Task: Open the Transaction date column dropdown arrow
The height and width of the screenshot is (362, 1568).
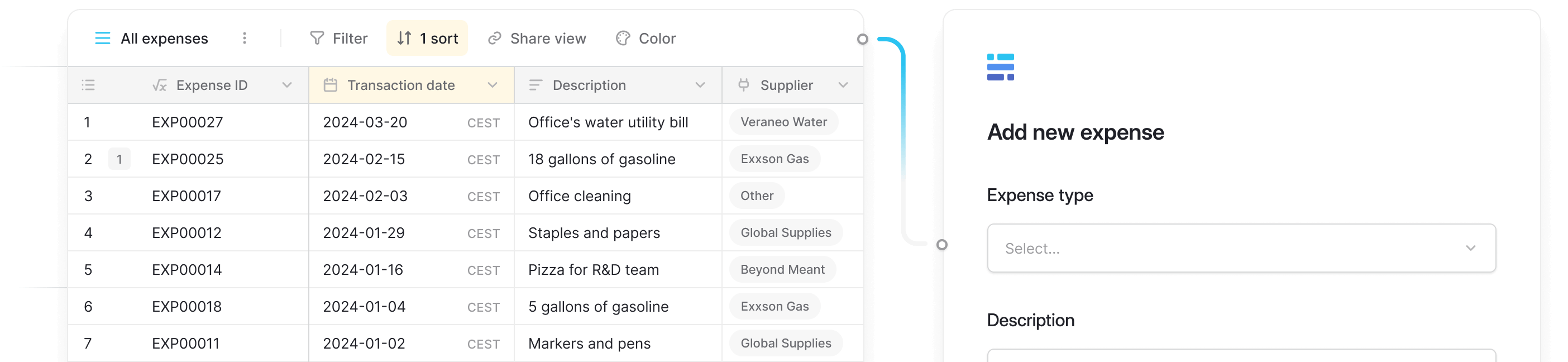Action: tap(493, 85)
